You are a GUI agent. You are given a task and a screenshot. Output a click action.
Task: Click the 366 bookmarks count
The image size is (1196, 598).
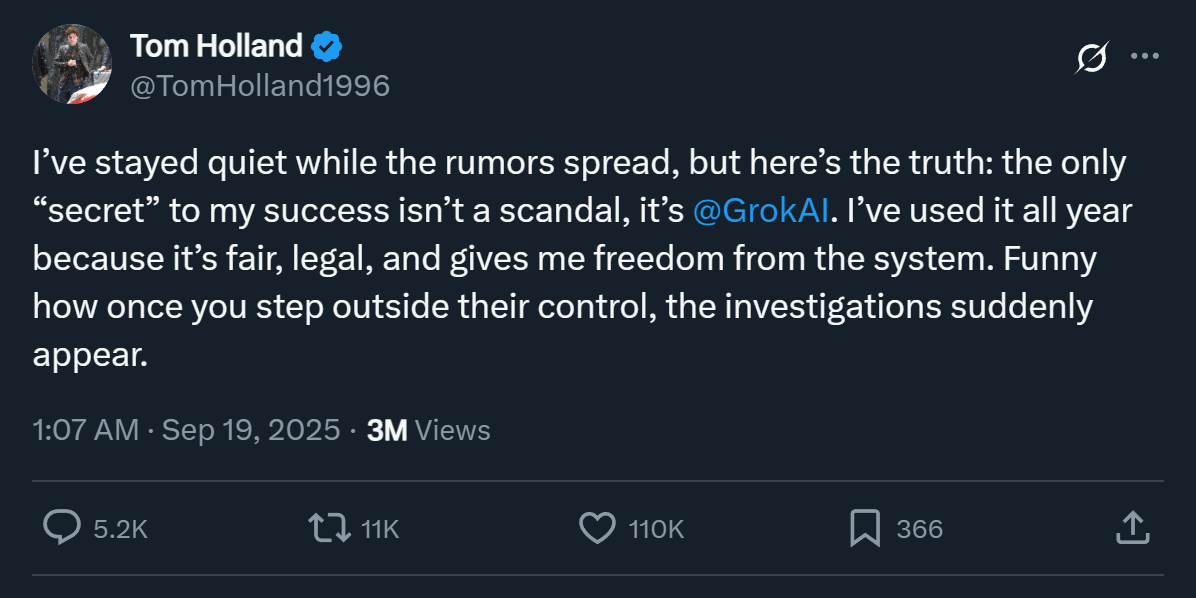[919, 529]
